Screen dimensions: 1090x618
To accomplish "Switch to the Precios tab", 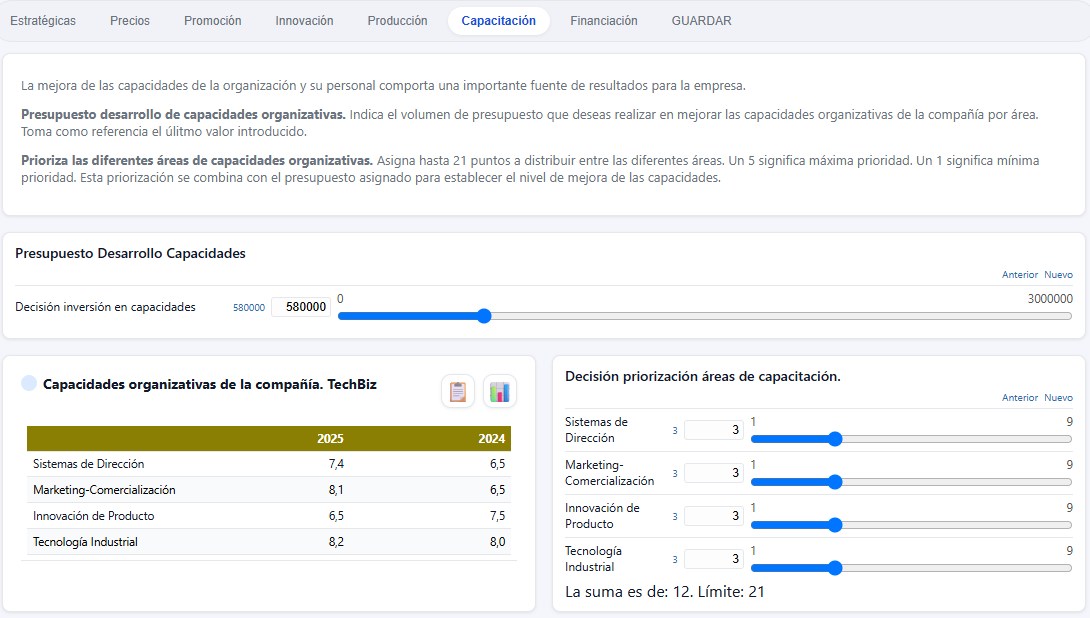I will [130, 21].
